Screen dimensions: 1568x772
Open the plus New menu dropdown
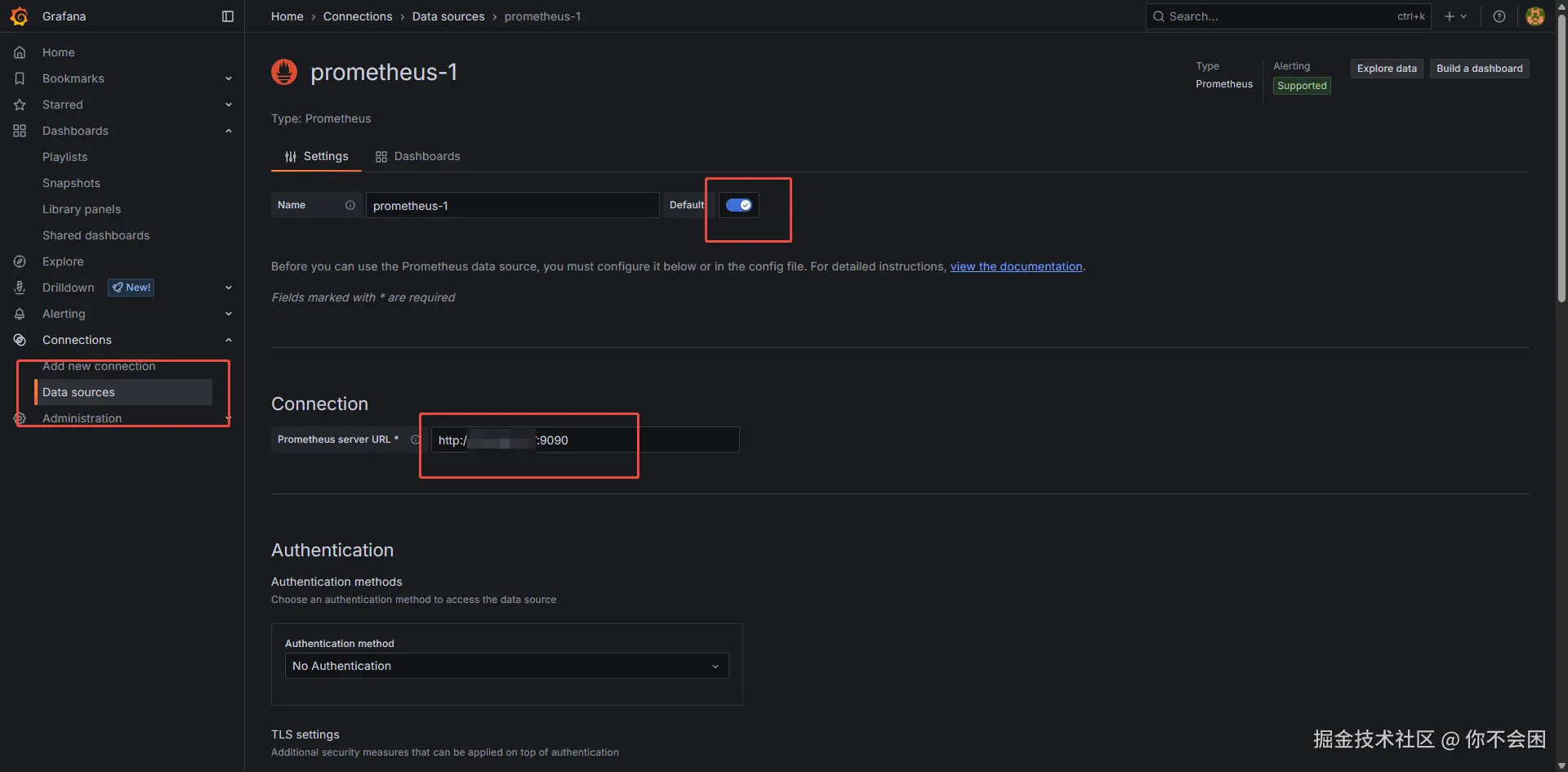[x=1455, y=16]
